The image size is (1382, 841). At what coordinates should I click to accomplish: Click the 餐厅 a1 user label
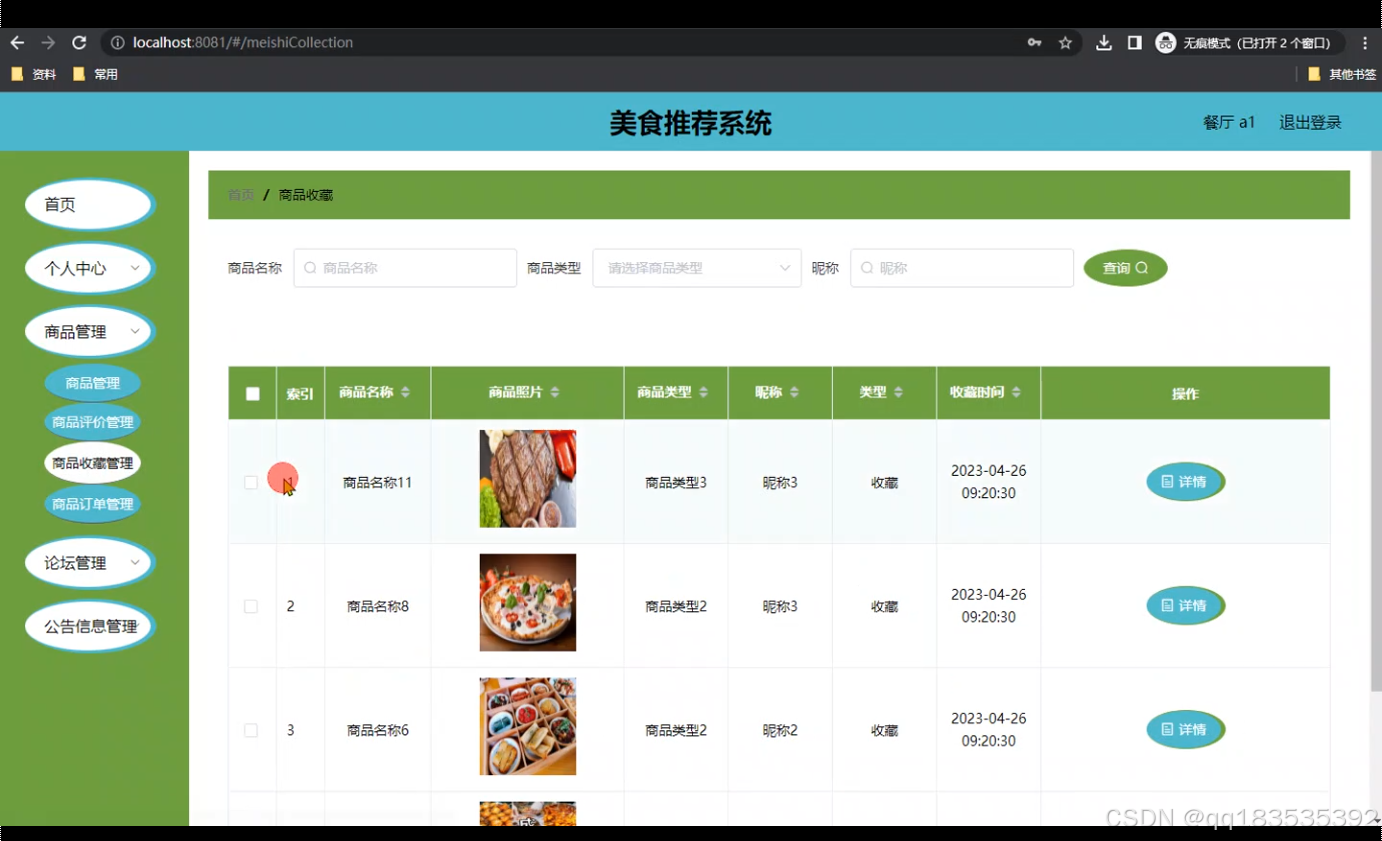click(1229, 122)
